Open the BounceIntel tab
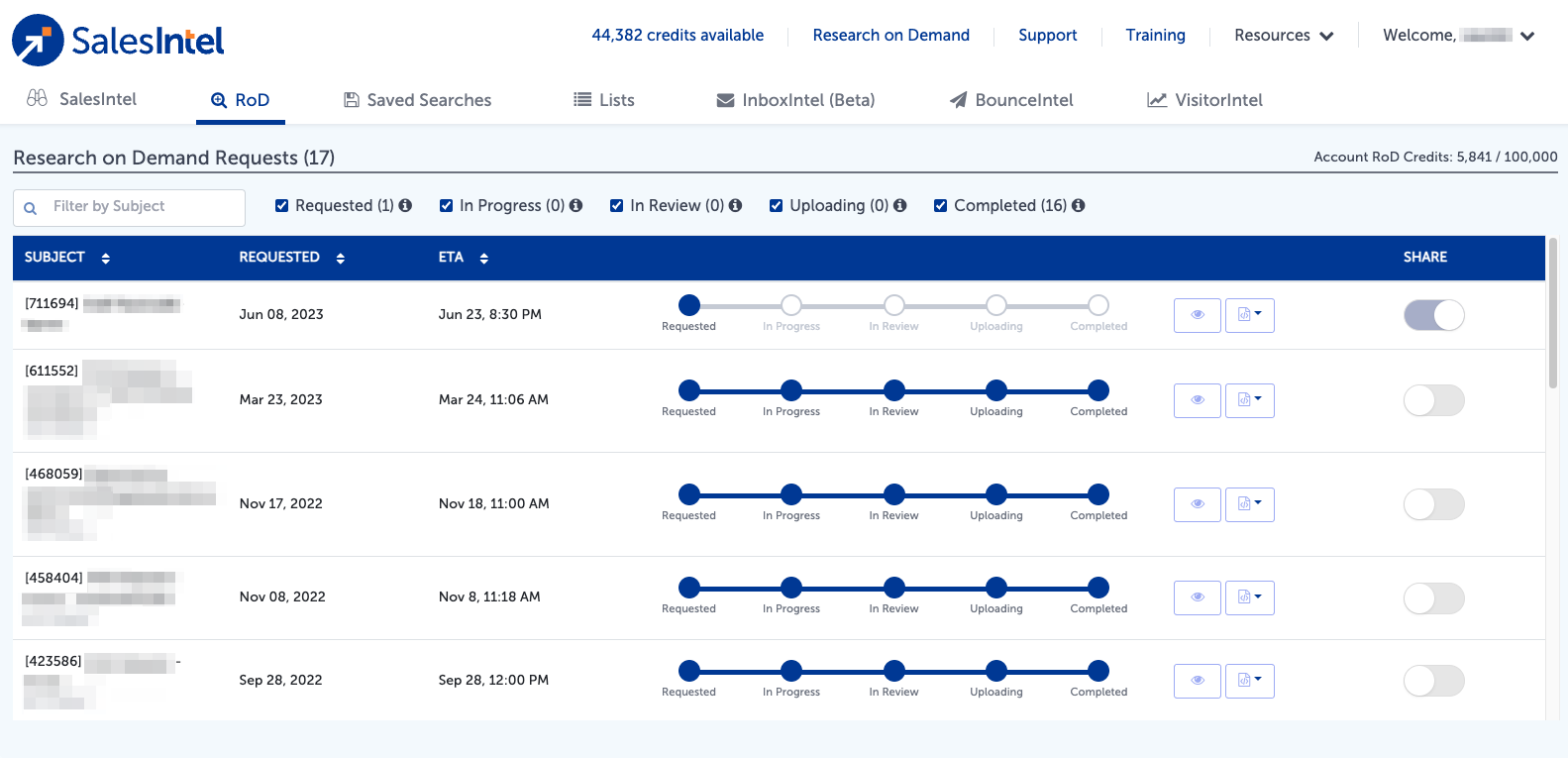 click(x=1011, y=100)
